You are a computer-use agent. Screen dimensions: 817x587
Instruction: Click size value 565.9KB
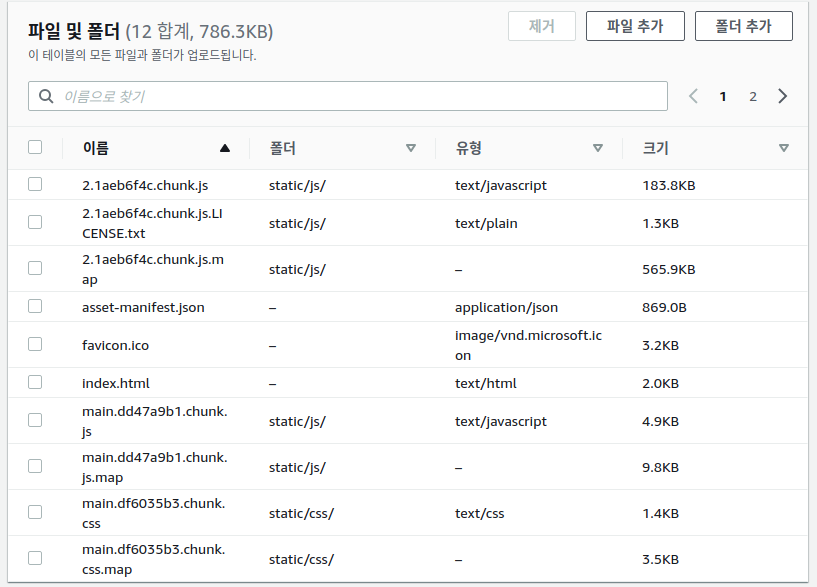click(669, 269)
